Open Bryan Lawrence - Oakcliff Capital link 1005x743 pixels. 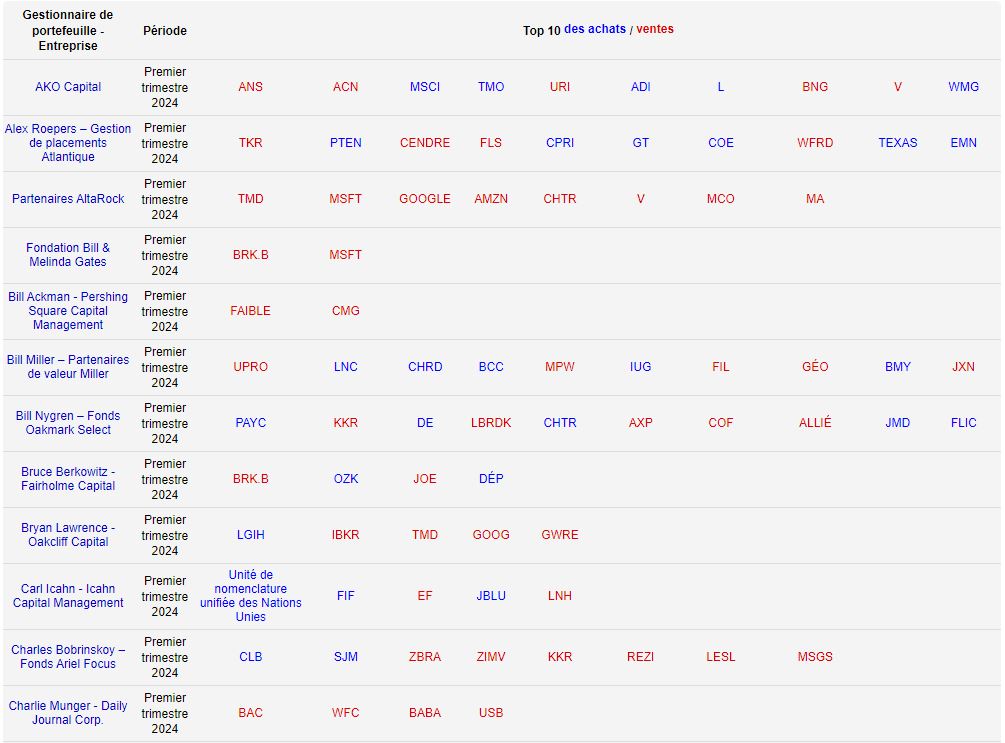click(x=68, y=535)
